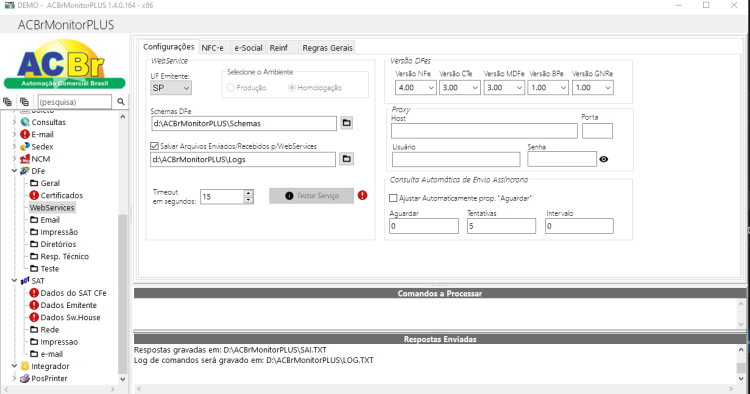750x394 pixels.
Task: Decrease Timeout seconds with down arrow
Action: pyautogui.click(x=248, y=200)
